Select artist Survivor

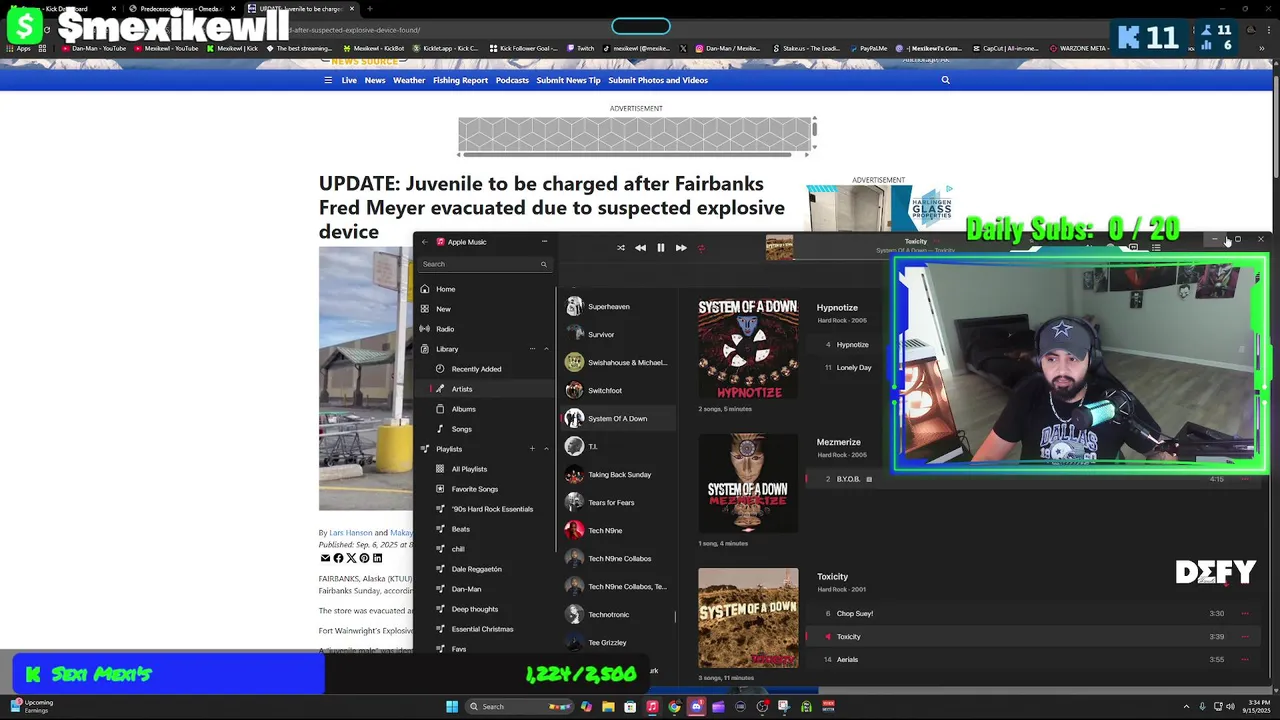point(617,335)
